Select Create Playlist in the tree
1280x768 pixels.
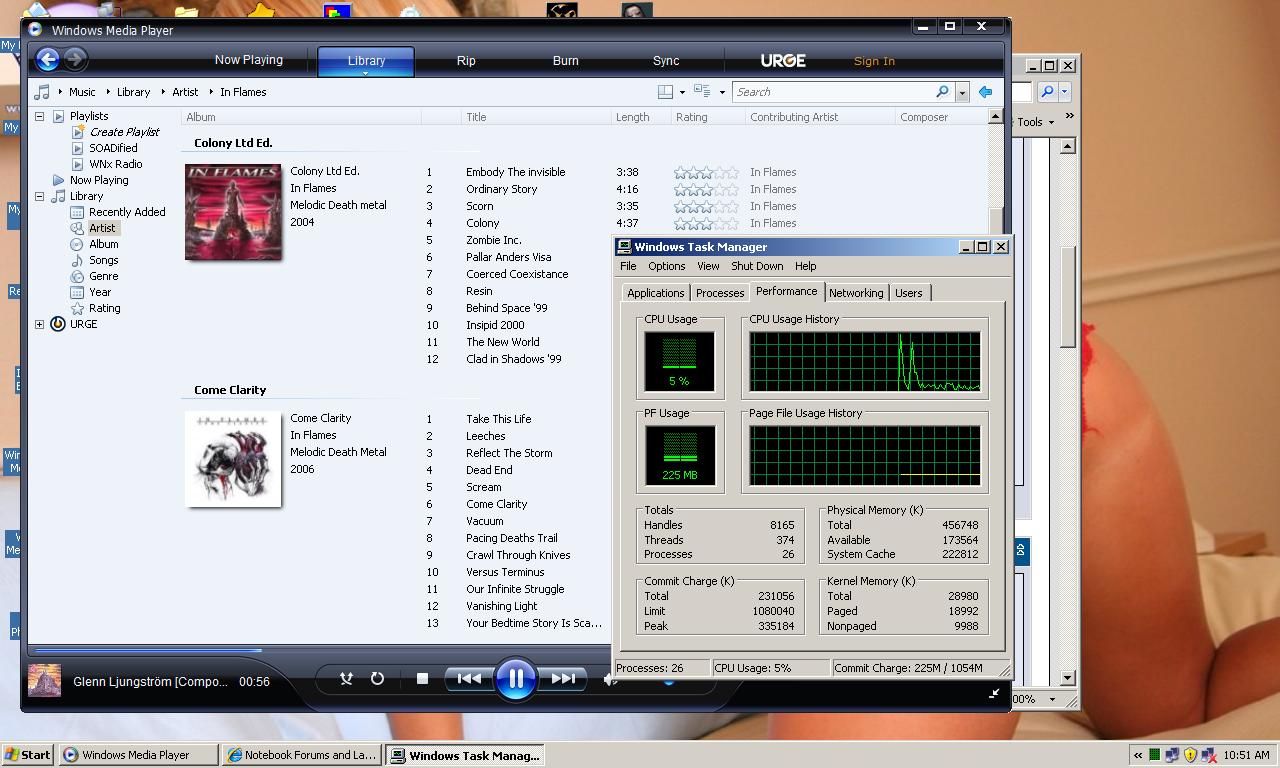point(124,132)
